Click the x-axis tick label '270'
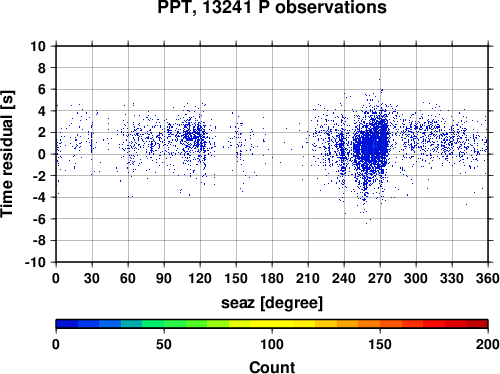500x374 pixels. (380, 278)
